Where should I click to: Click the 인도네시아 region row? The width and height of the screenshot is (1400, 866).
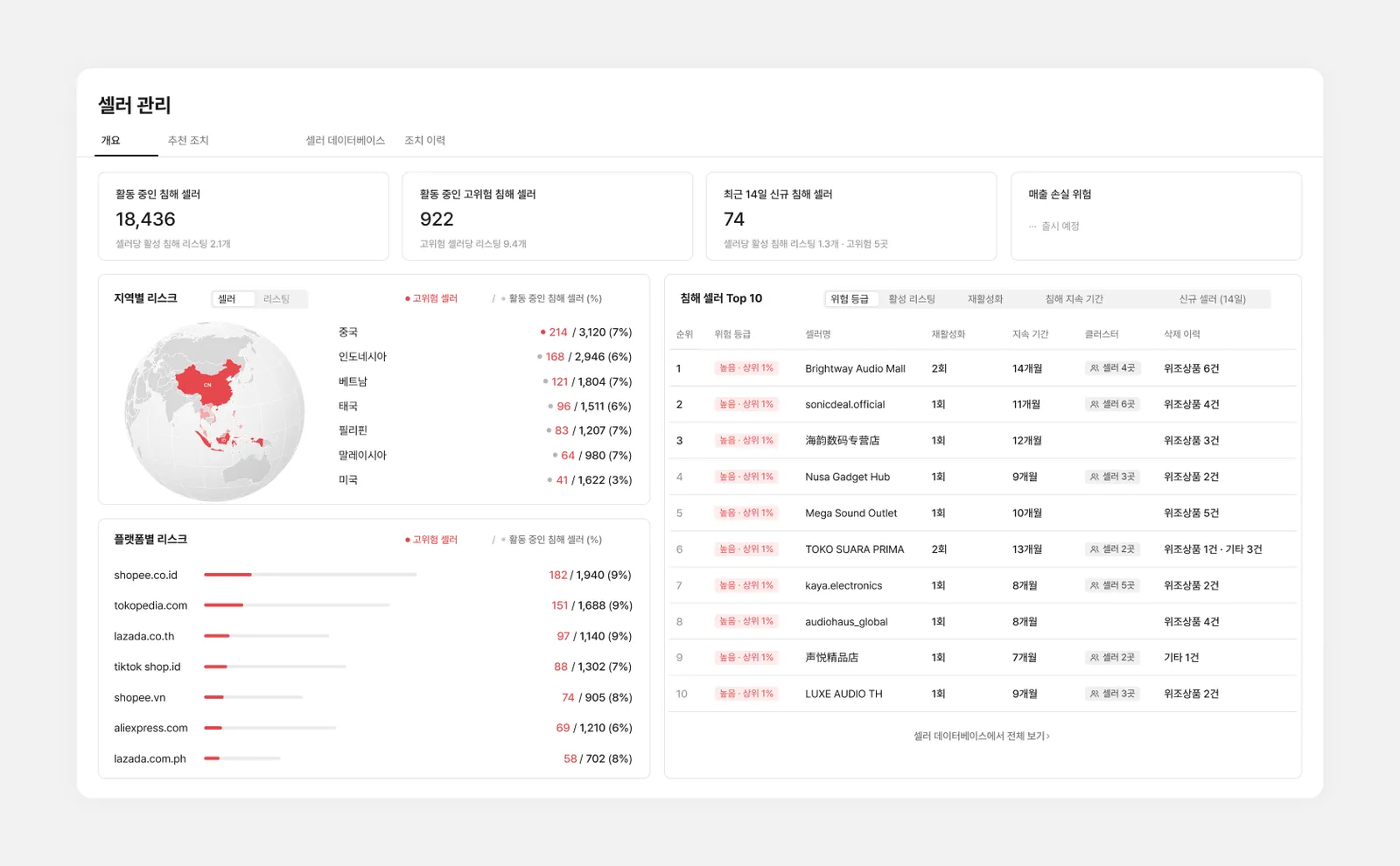coord(485,357)
